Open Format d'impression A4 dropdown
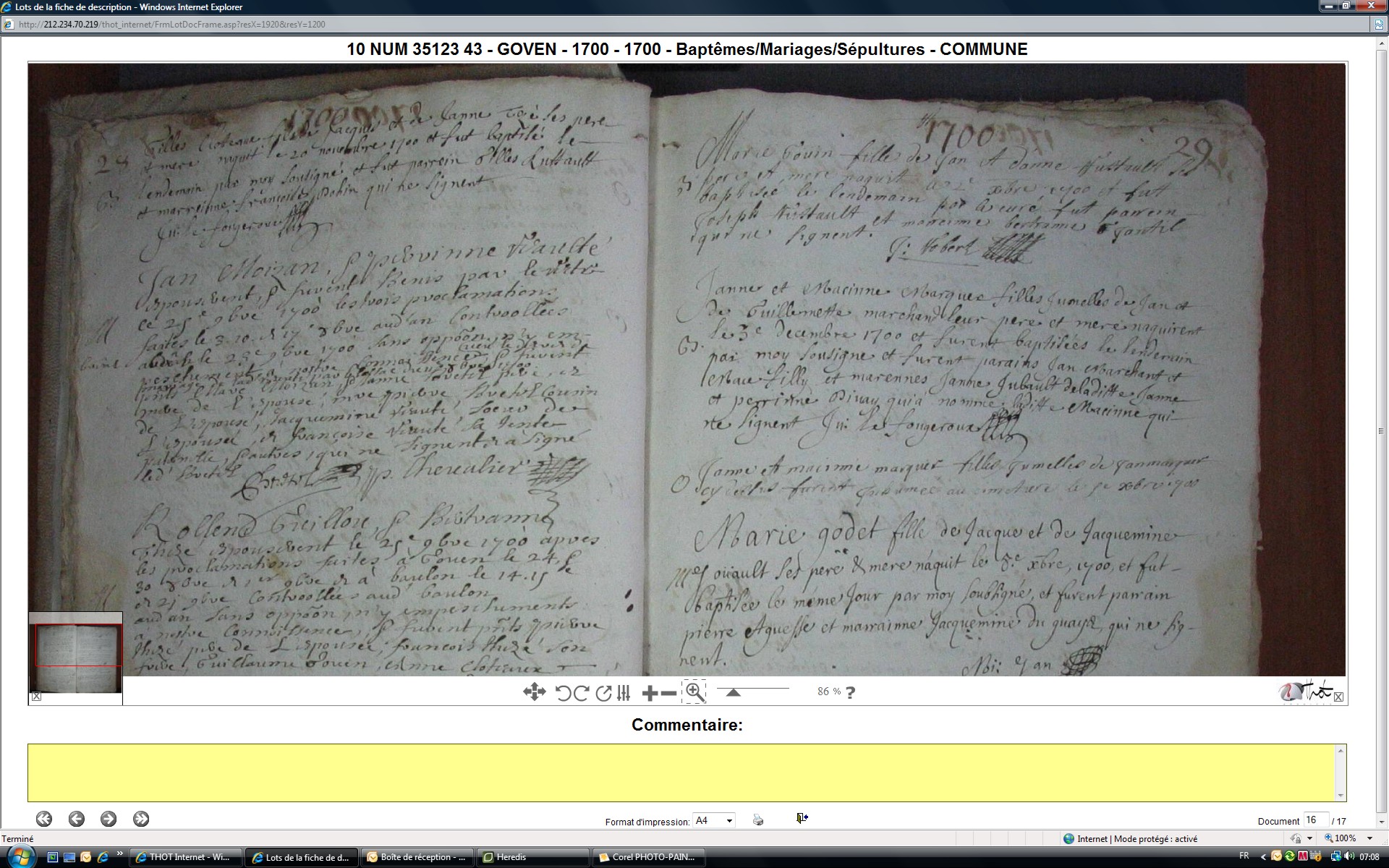 point(713,820)
